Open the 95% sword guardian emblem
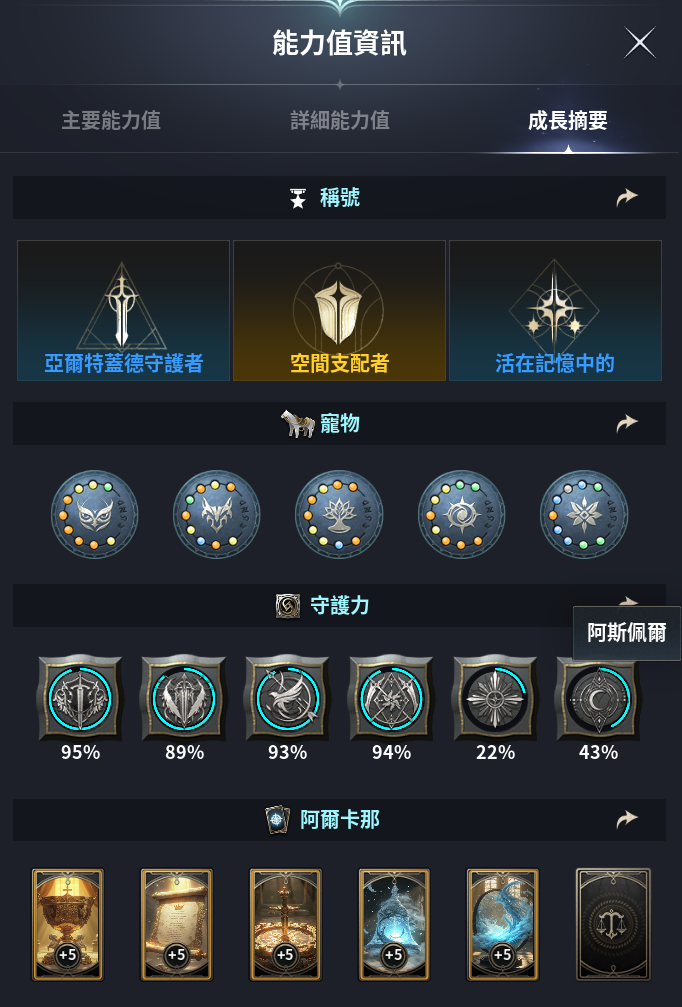 (x=80, y=698)
